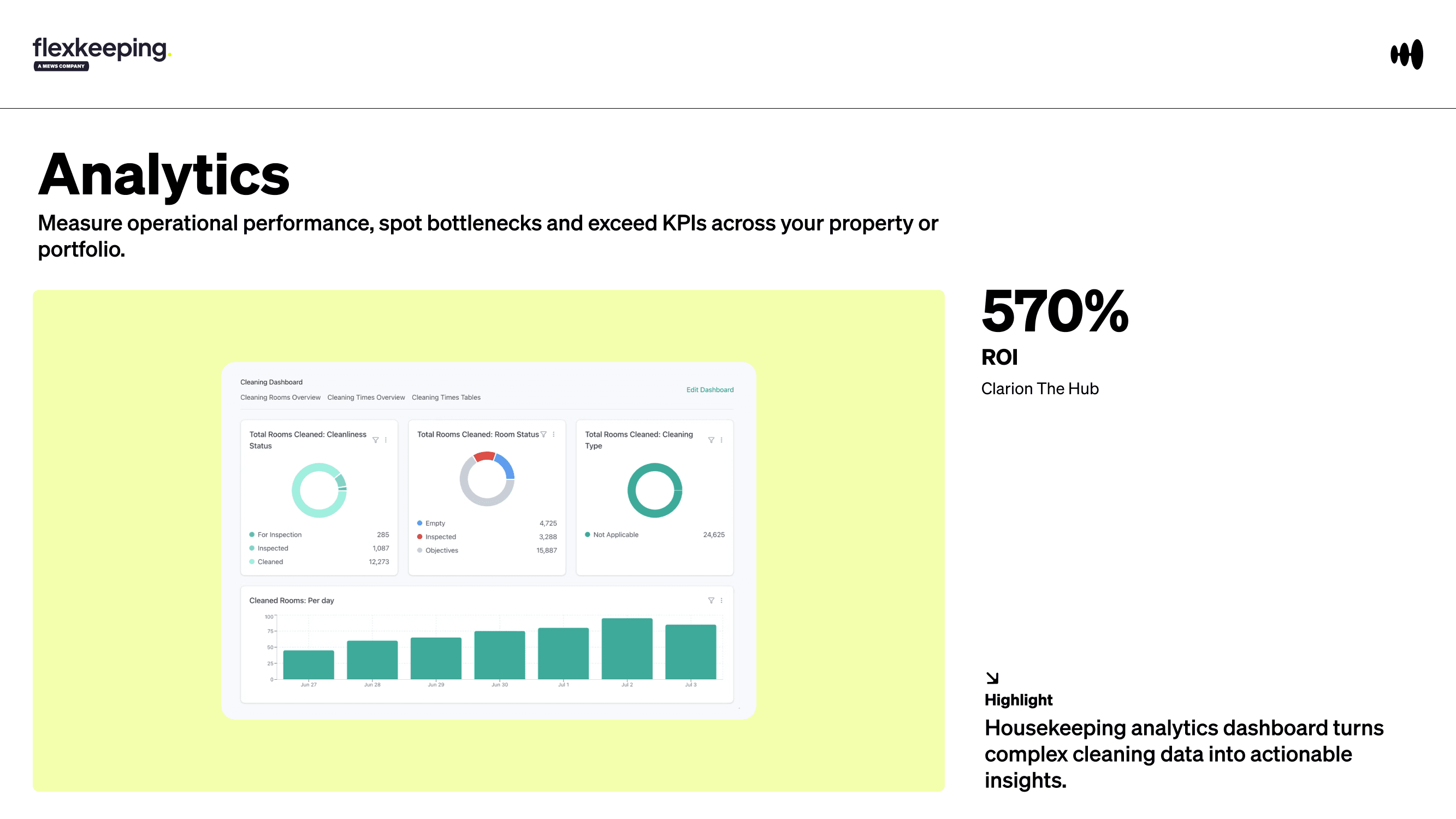This screenshot has width=1456, height=819.
Task: Switch to Cleaning Times Overview tab
Action: point(366,397)
